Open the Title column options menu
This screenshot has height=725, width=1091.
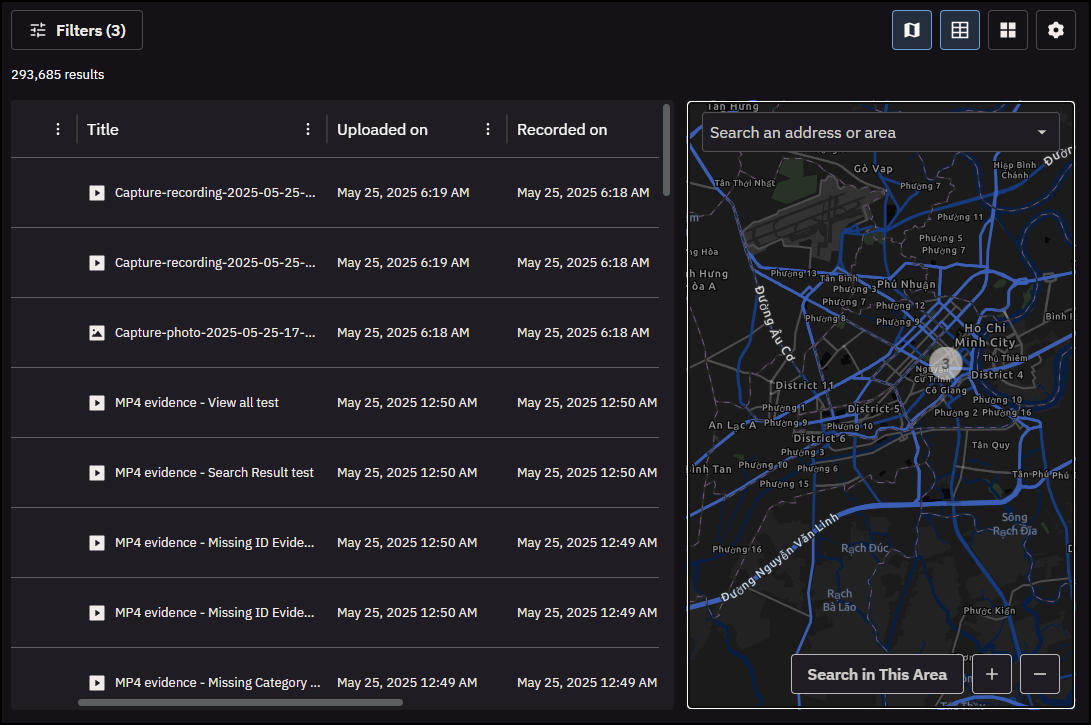[x=308, y=129]
